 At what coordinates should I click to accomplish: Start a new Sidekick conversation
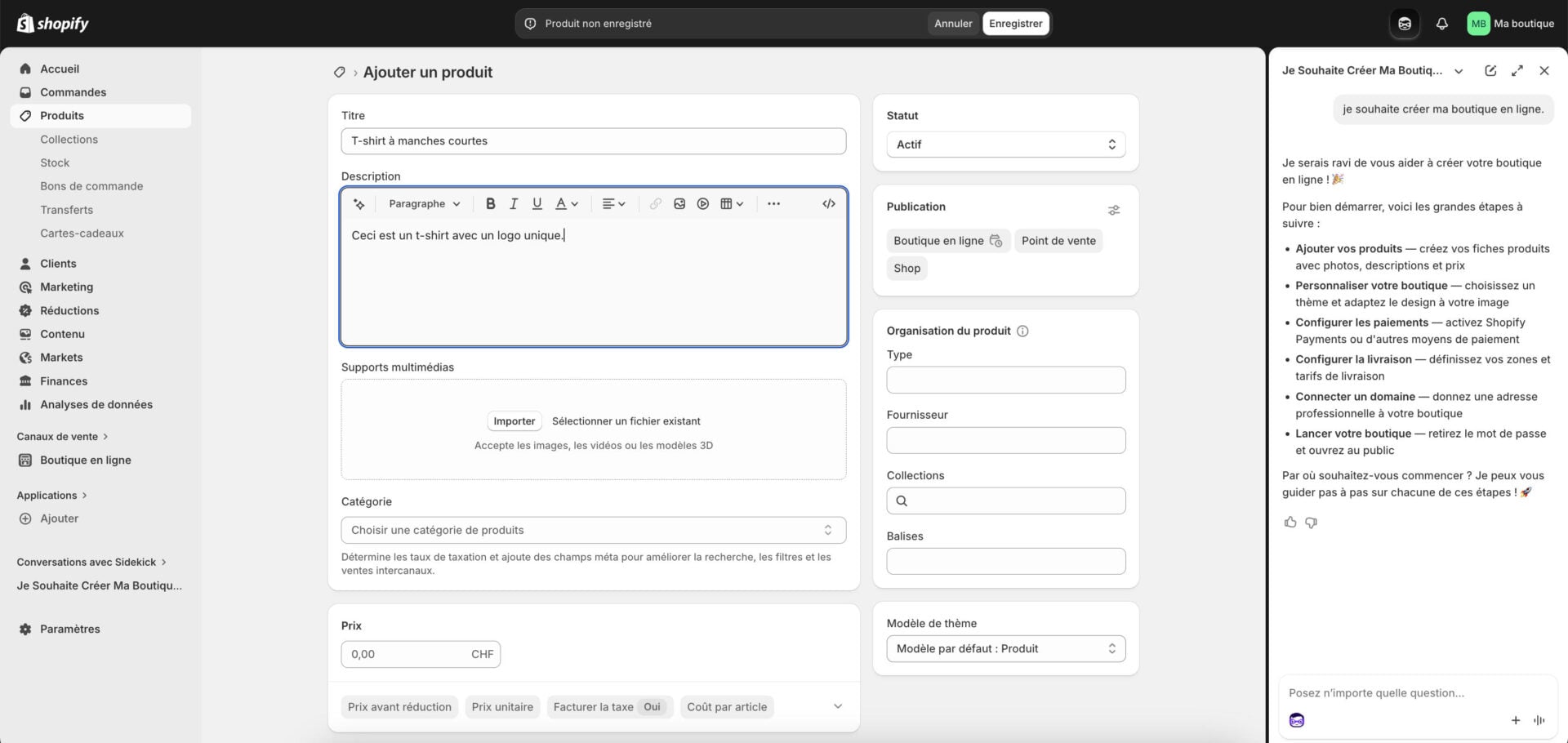1490,70
